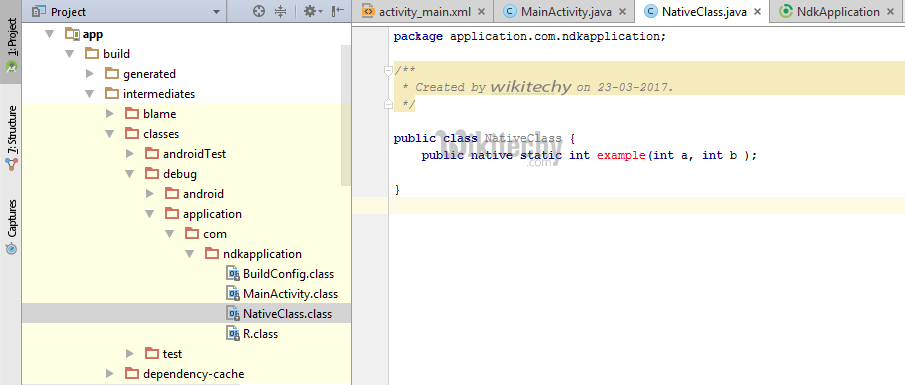
Task: Click the ndkapplication folder icon
Action: [x=212, y=254]
